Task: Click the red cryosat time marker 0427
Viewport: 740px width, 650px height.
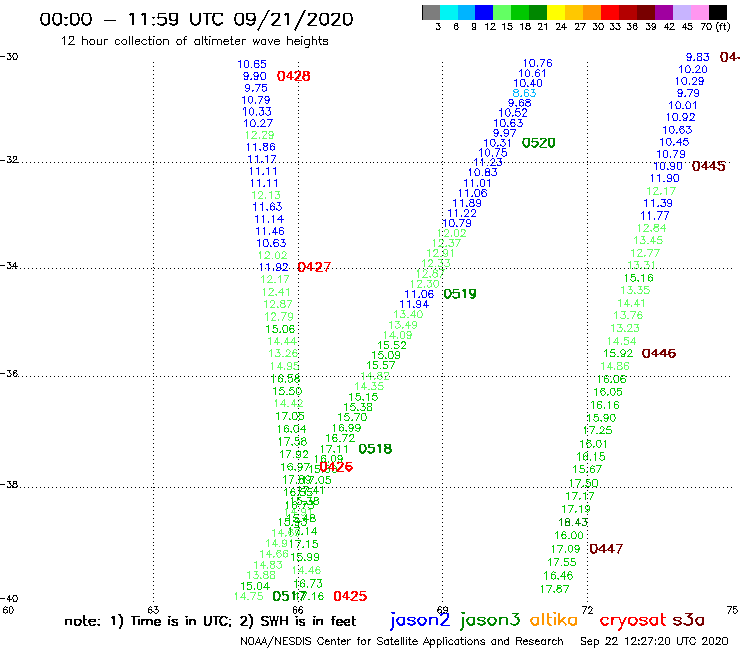Action: point(314,267)
